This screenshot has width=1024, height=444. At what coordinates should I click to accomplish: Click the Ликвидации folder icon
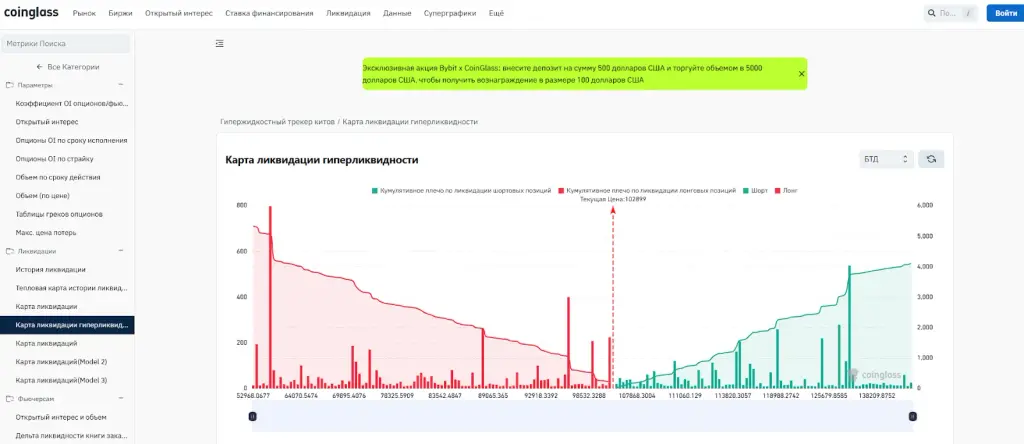10,251
